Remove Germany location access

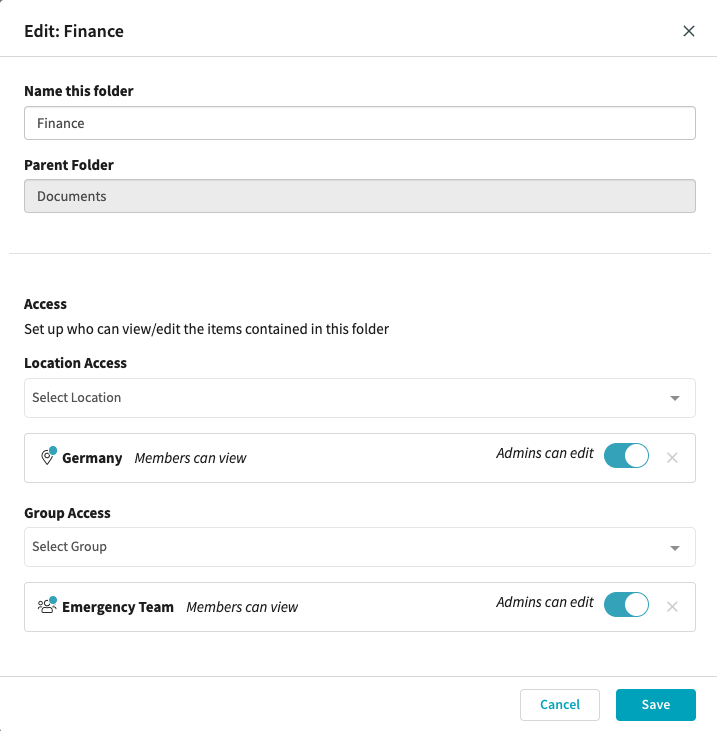tap(672, 458)
